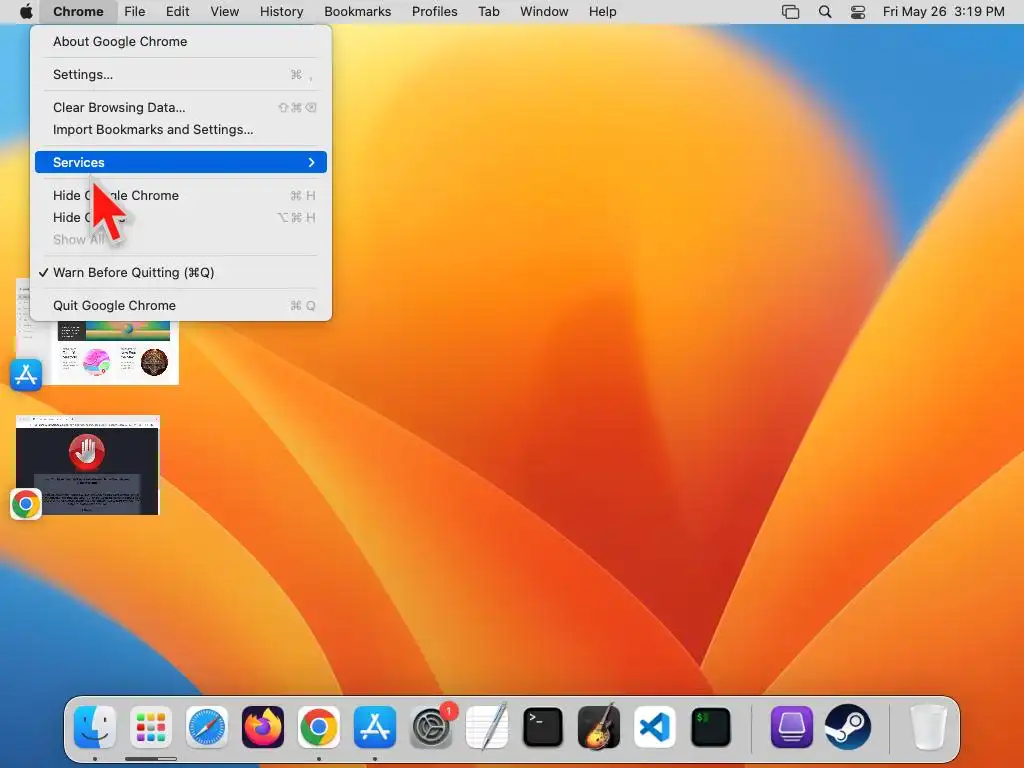This screenshot has height=768, width=1024.
Task: Open the Profiles menu
Action: (434, 12)
